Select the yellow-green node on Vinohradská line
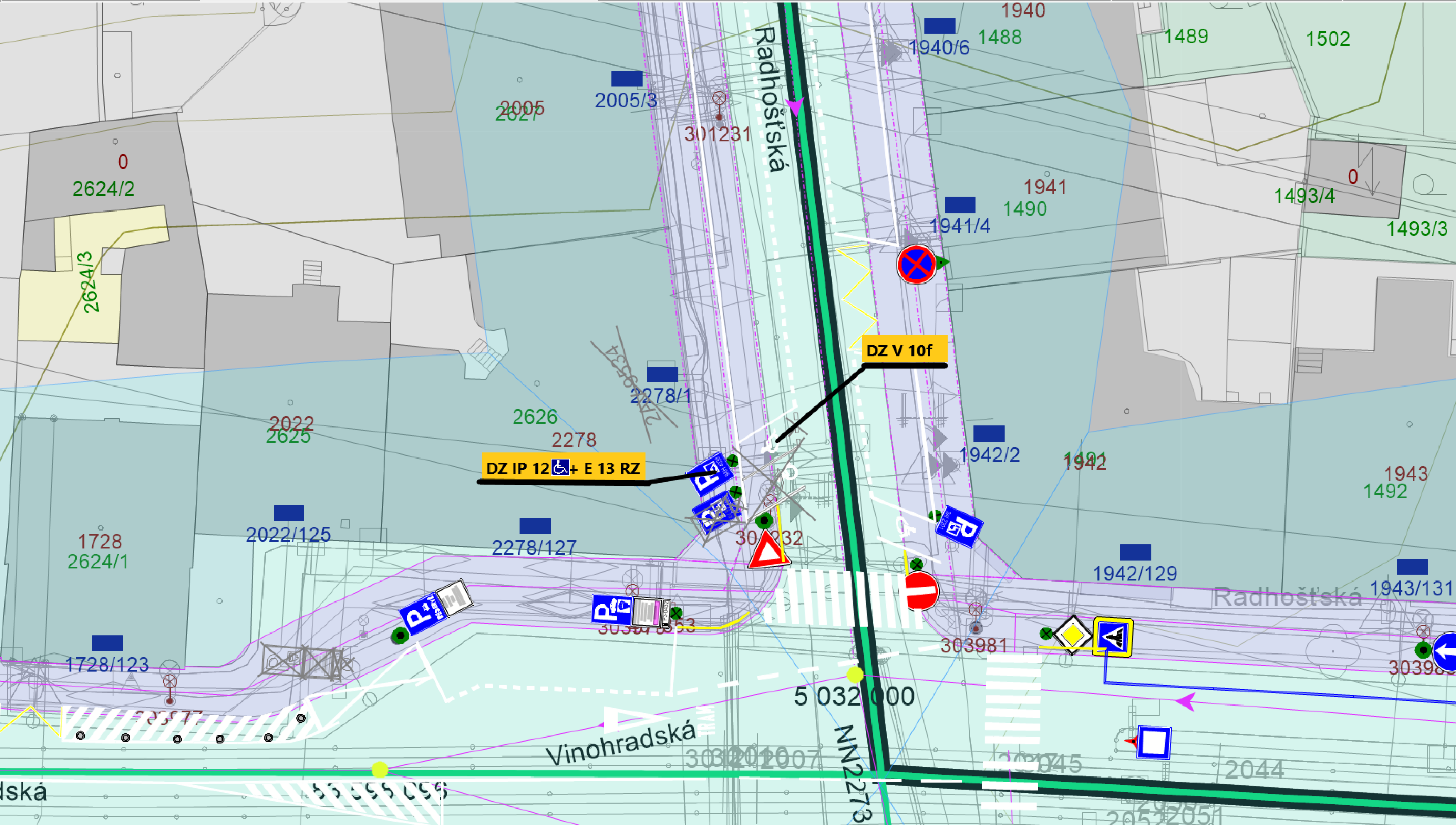The height and width of the screenshot is (825, 1456). tap(380, 770)
